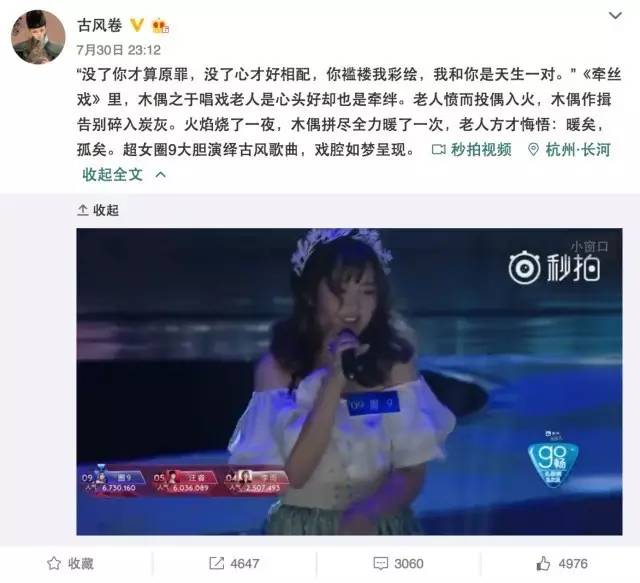Viewport: 640px width, 583px height.
Task: Switch to 小窗口 small window mode
Action: [590, 246]
